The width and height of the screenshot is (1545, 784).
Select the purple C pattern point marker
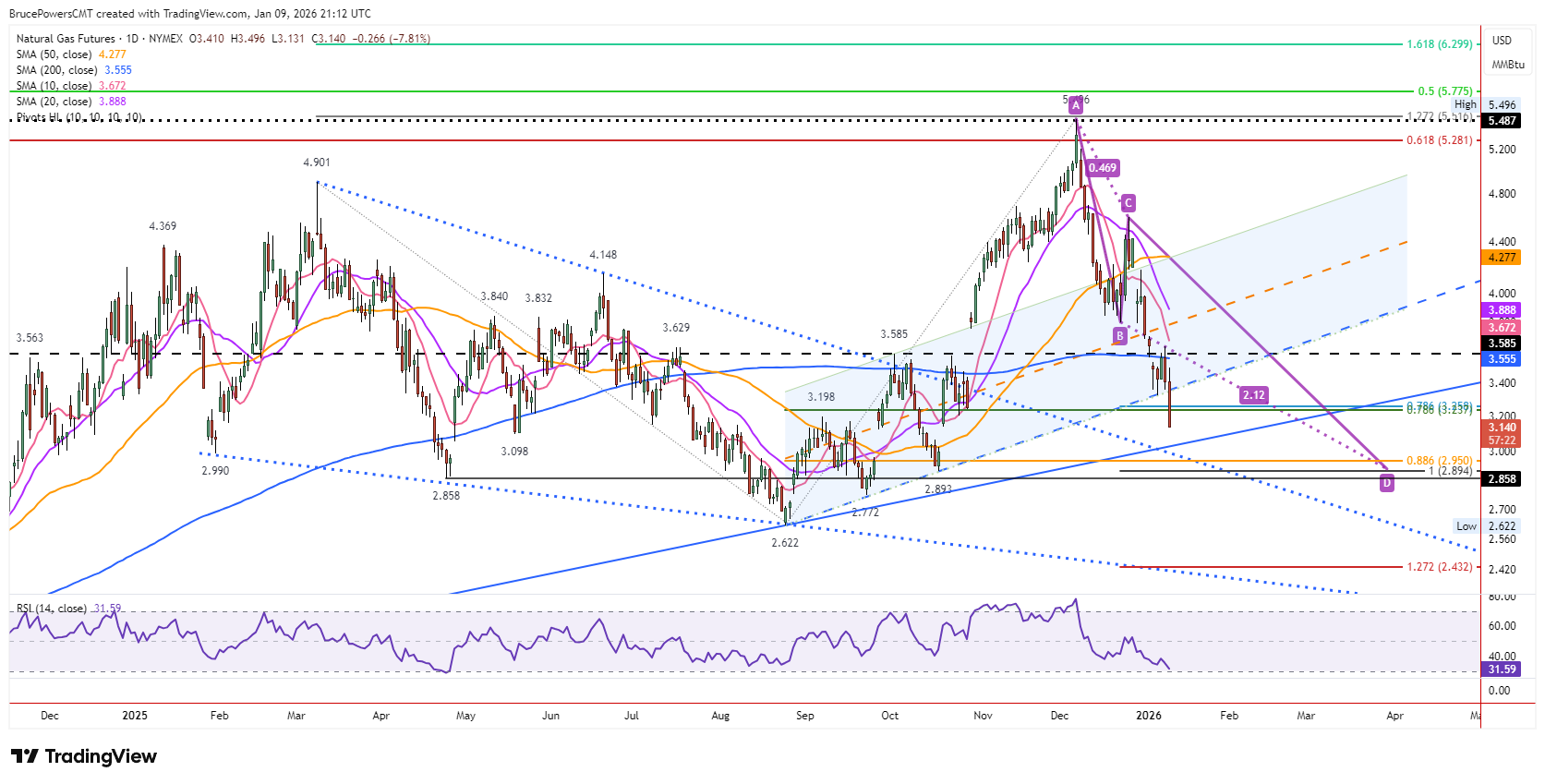[x=1128, y=202]
